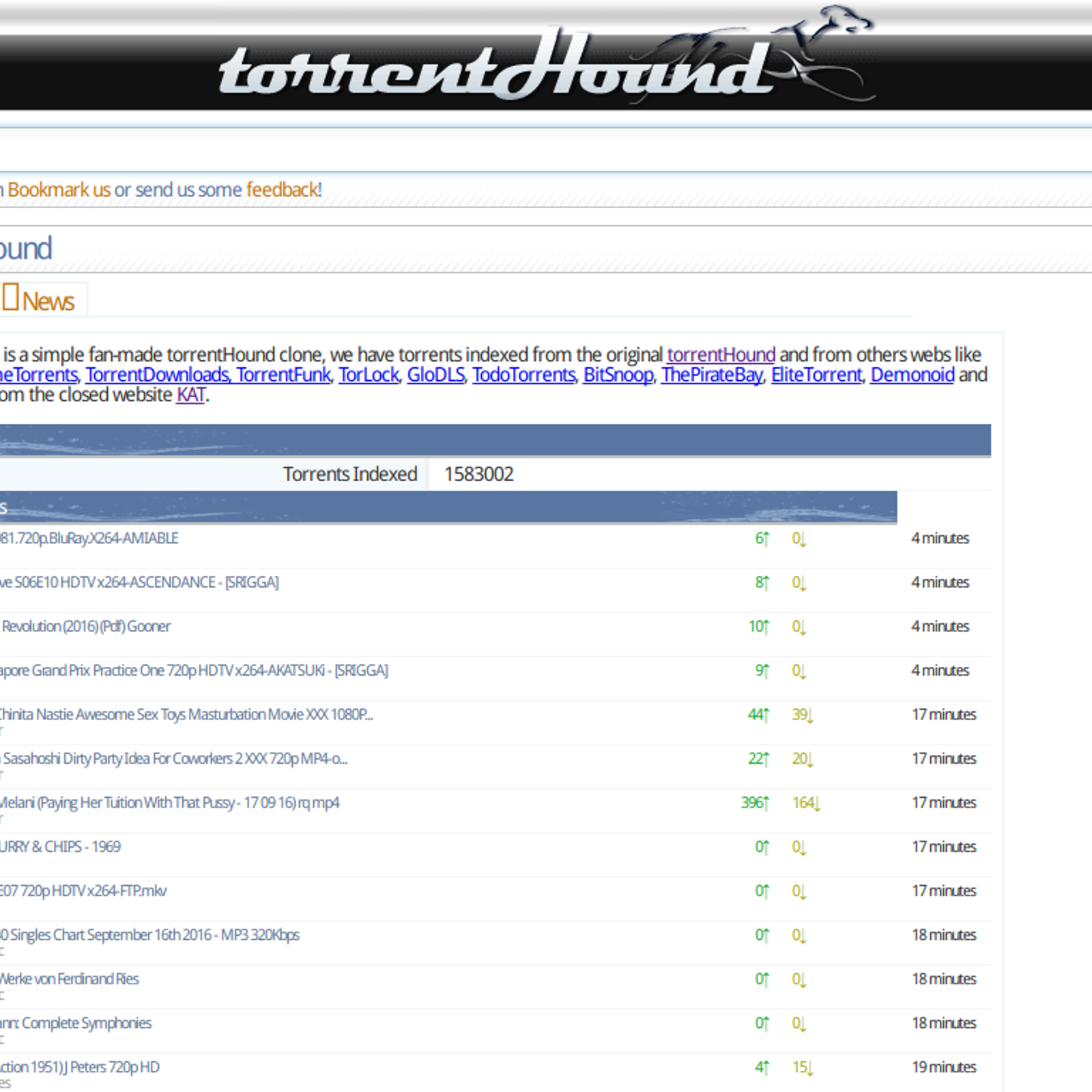Viewport: 1092px width, 1092px height.
Task: Open the Werke von Ferdinand Ries torrent
Action: pos(69,979)
